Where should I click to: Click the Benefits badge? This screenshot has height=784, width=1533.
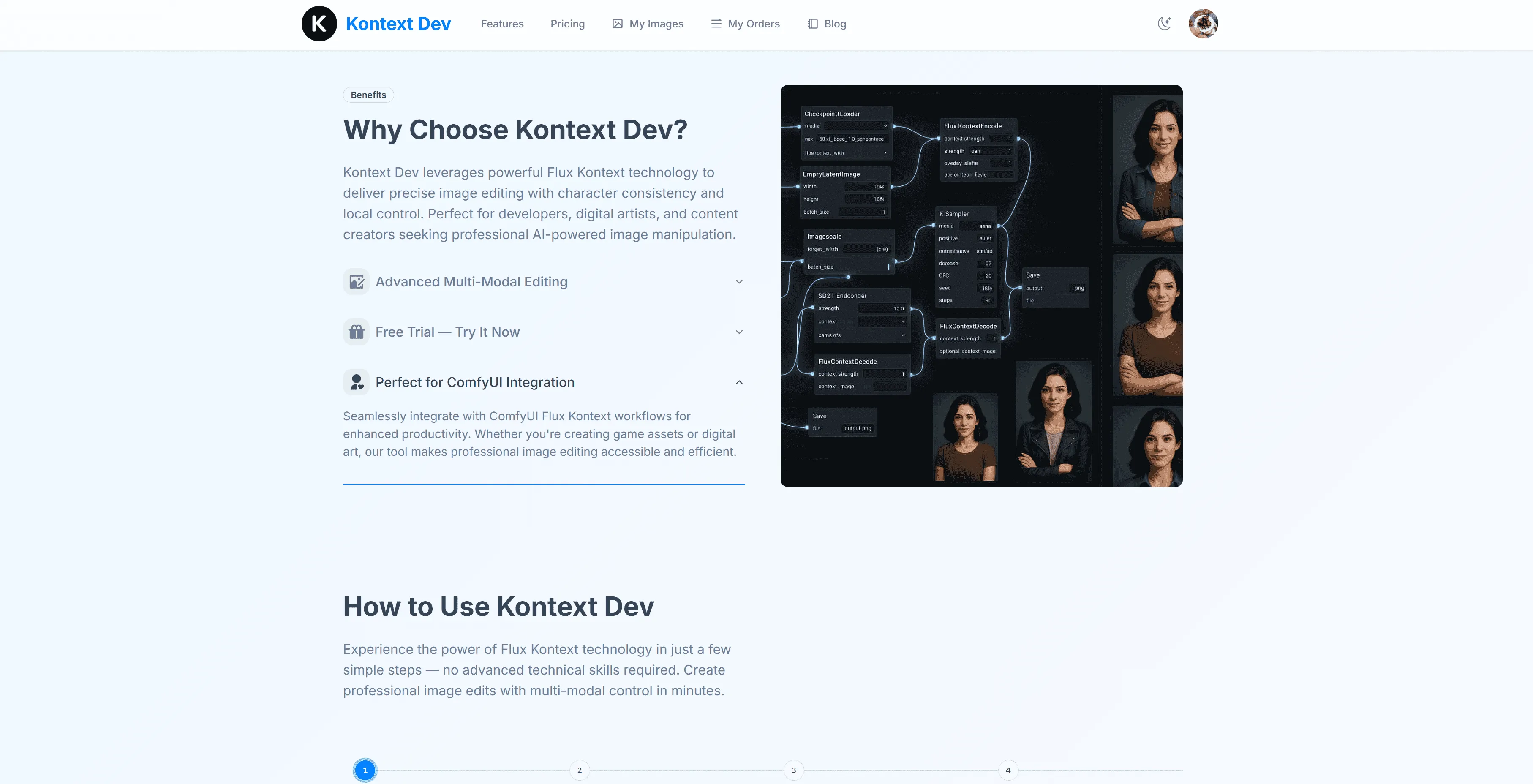368,95
